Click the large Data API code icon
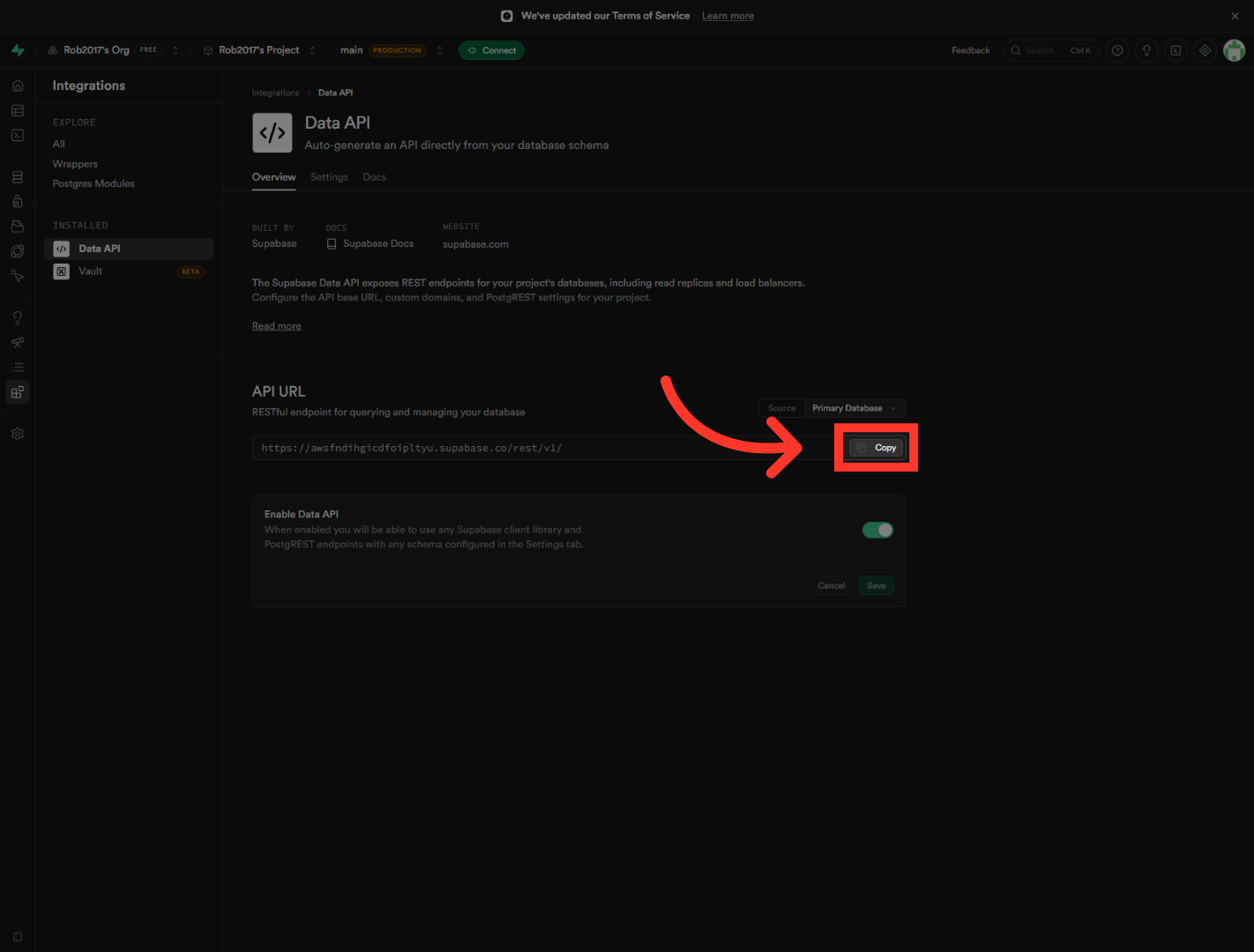Viewport: 1254px width, 952px height. click(272, 133)
